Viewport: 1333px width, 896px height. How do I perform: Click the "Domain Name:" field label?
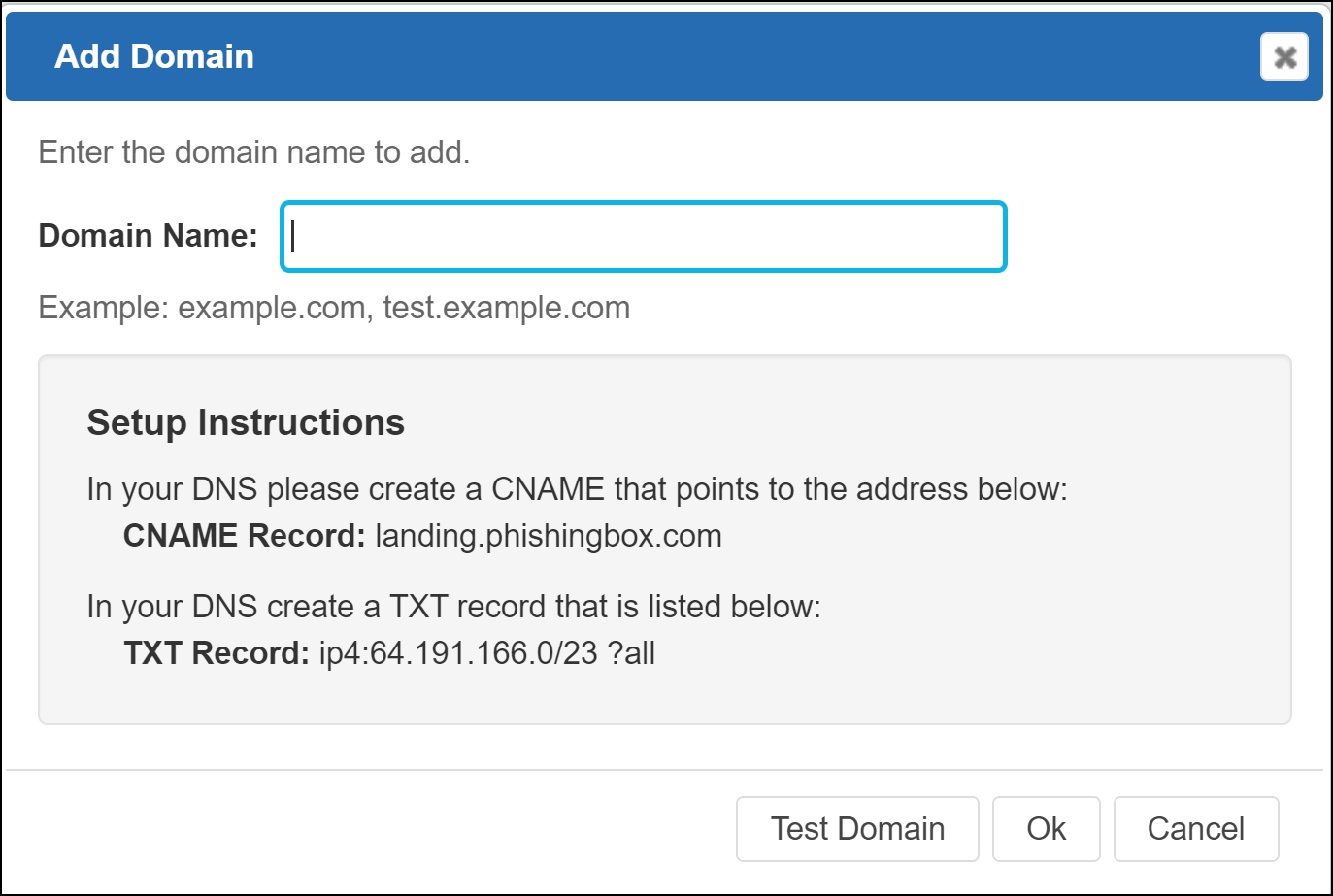pyautogui.click(x=148, y=236)
